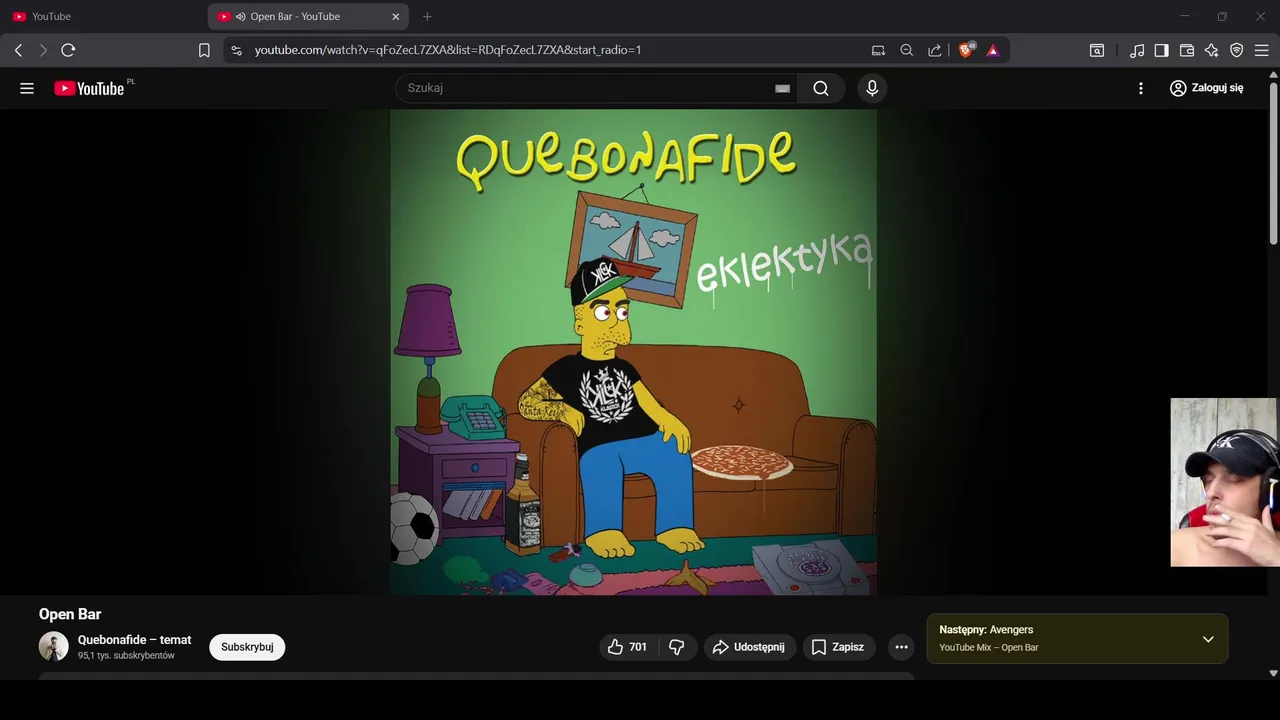The height and width of the screenshot is (720, 1280).
Task: Open tab search icon in toolbar
Action: point(1097,50)
